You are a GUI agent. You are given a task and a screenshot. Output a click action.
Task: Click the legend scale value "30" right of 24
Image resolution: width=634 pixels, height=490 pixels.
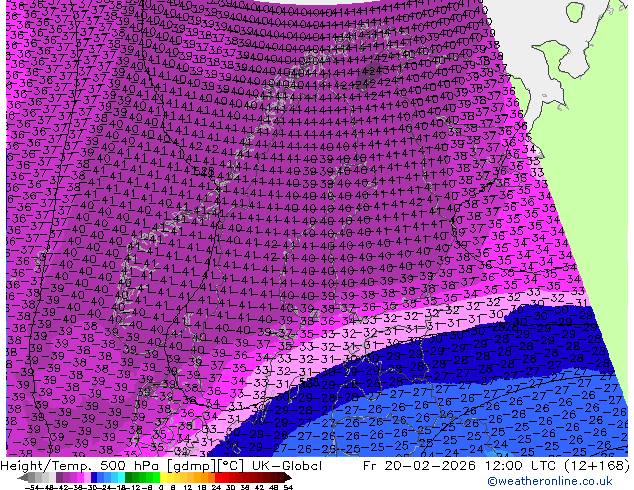click(230, 487)
